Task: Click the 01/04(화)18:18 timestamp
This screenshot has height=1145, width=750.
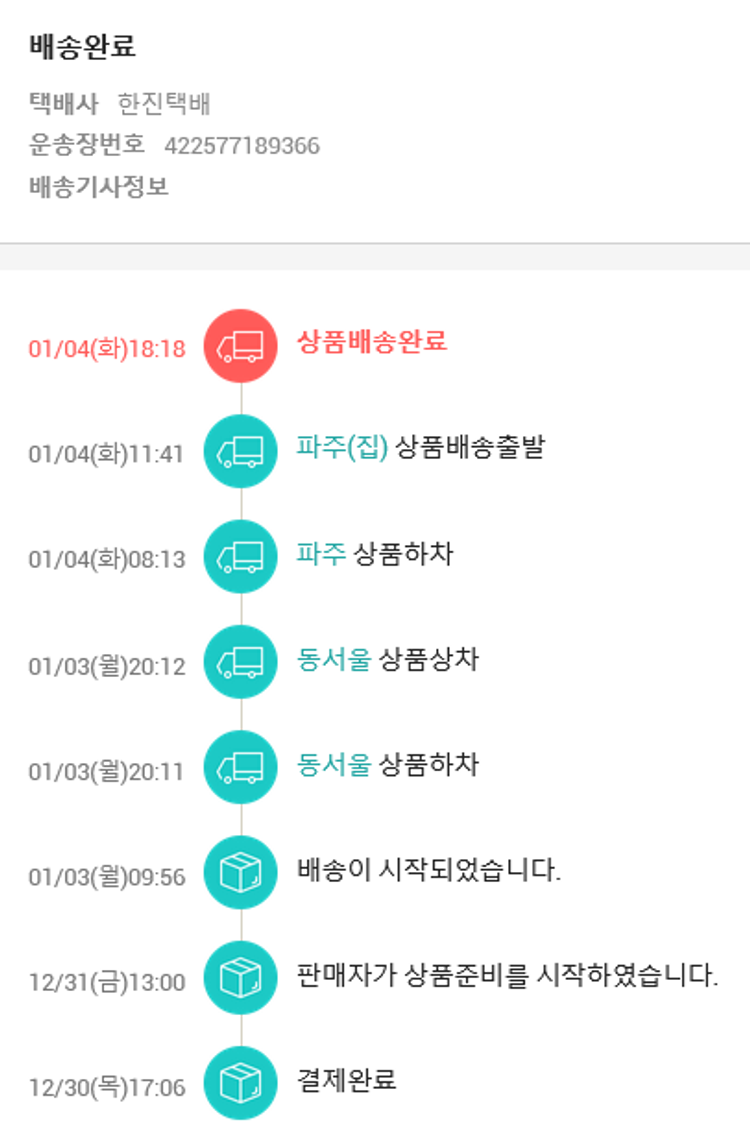Action: 107,349
